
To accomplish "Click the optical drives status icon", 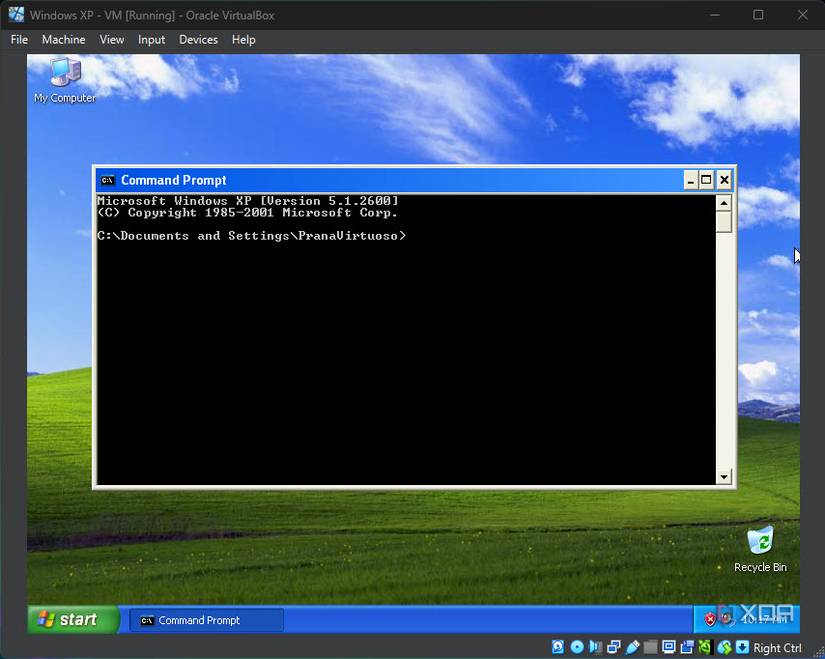I will click(x=574, y=647).
